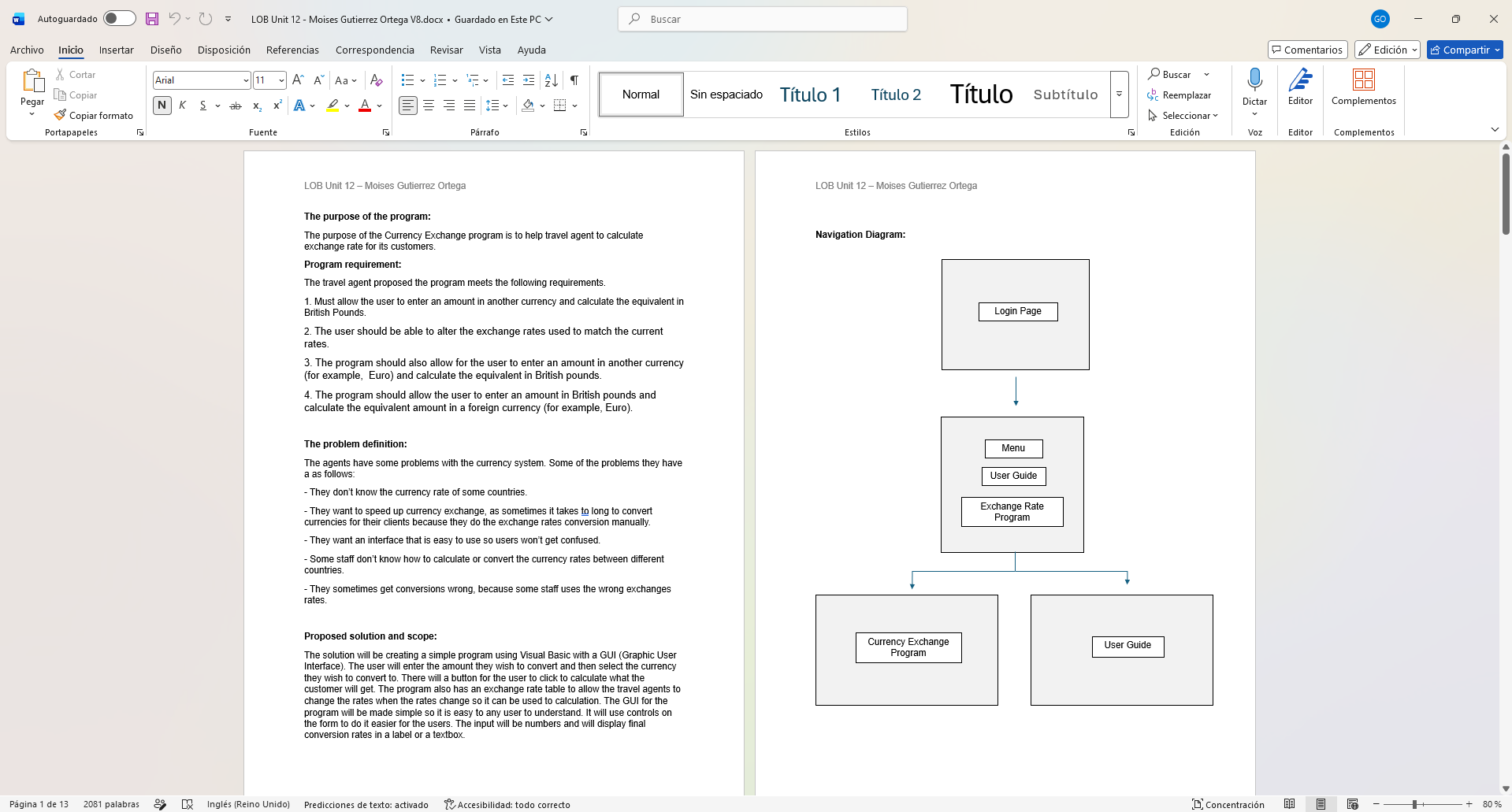Open the Referencias tab
Viewport: 1512px width, 812px height.
coord(292,50)
